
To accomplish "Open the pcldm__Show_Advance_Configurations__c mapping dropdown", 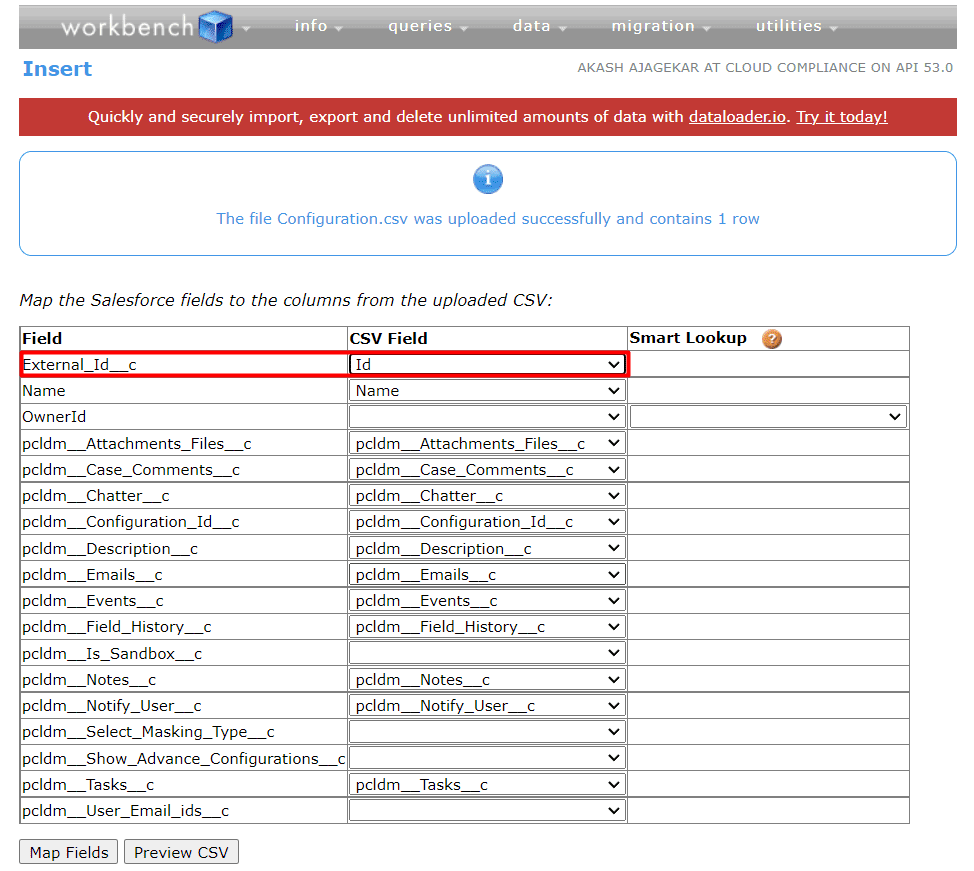I will 487,758.
